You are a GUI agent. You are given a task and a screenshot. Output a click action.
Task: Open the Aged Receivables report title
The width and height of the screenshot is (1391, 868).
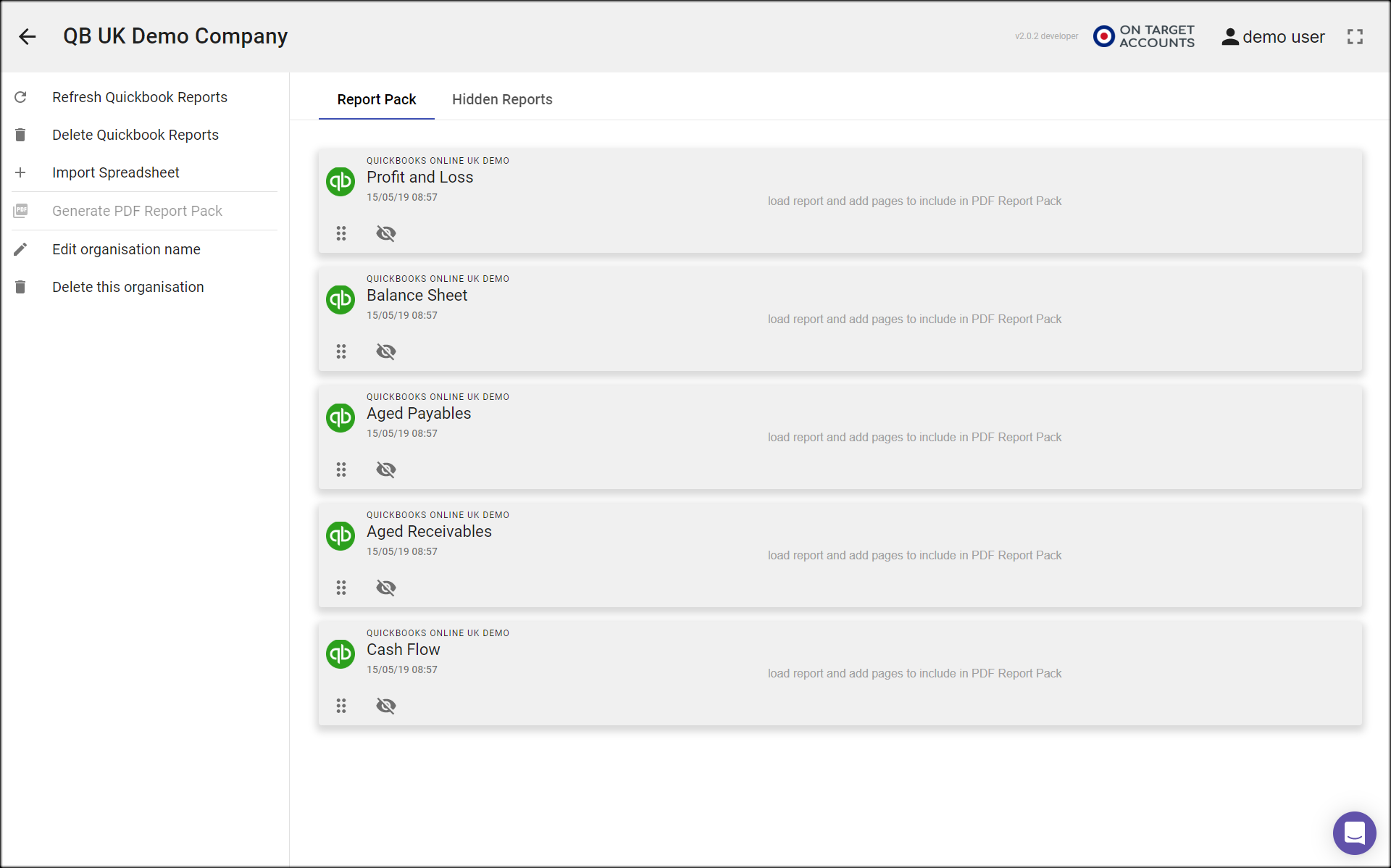pyautogui.click(x=429, y=532)
